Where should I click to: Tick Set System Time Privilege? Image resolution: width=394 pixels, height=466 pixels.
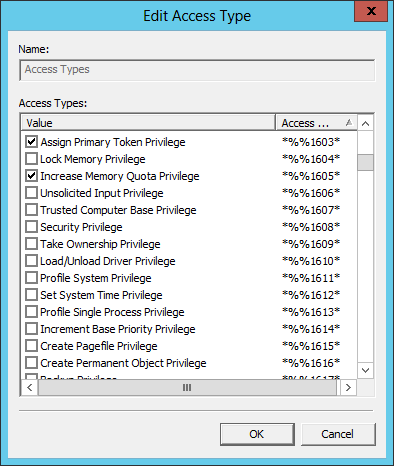tap(31, 295)
